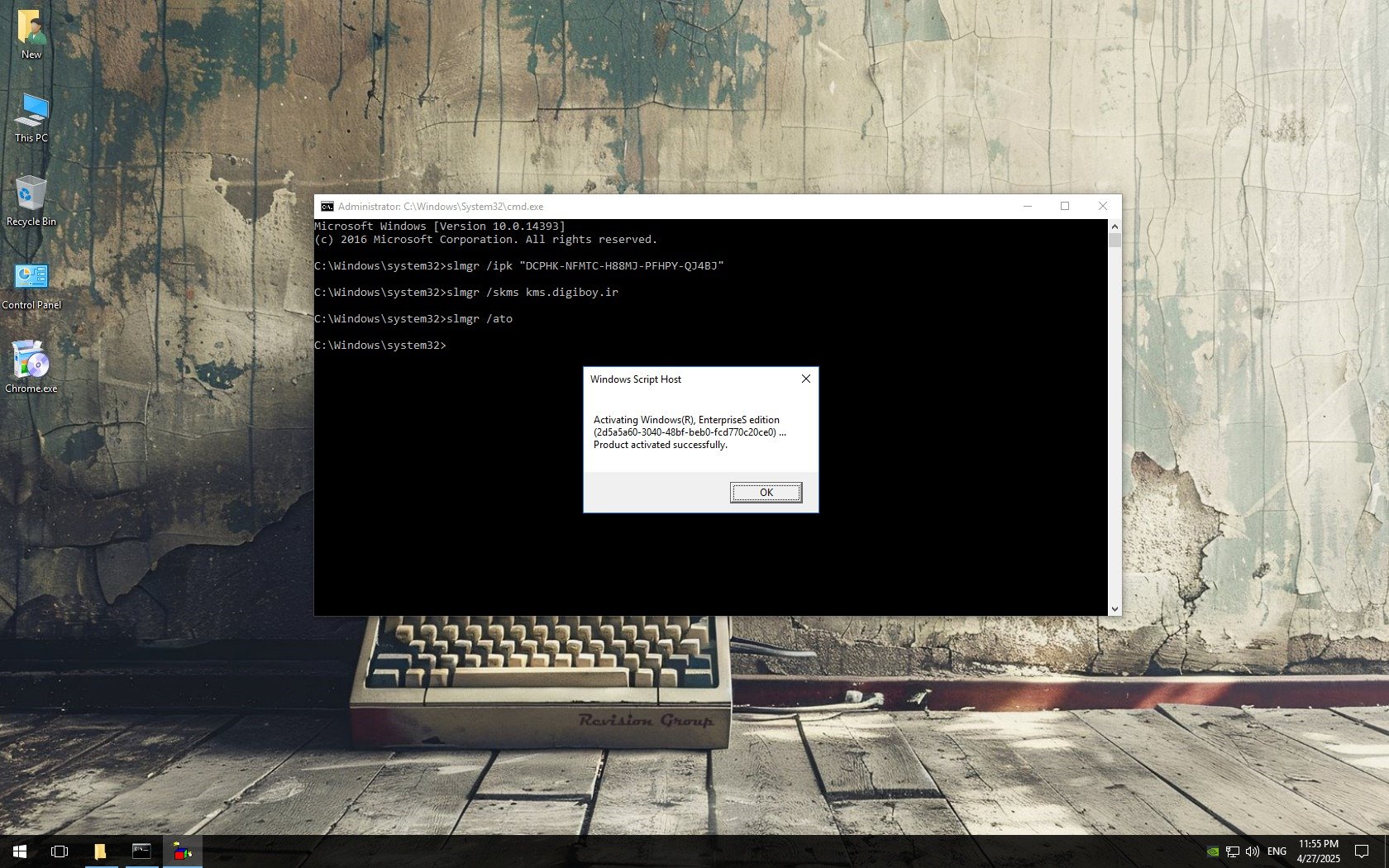Open the network status tray icon
The width and height of the screenshot is (1389, 868).
(1233, 851)
